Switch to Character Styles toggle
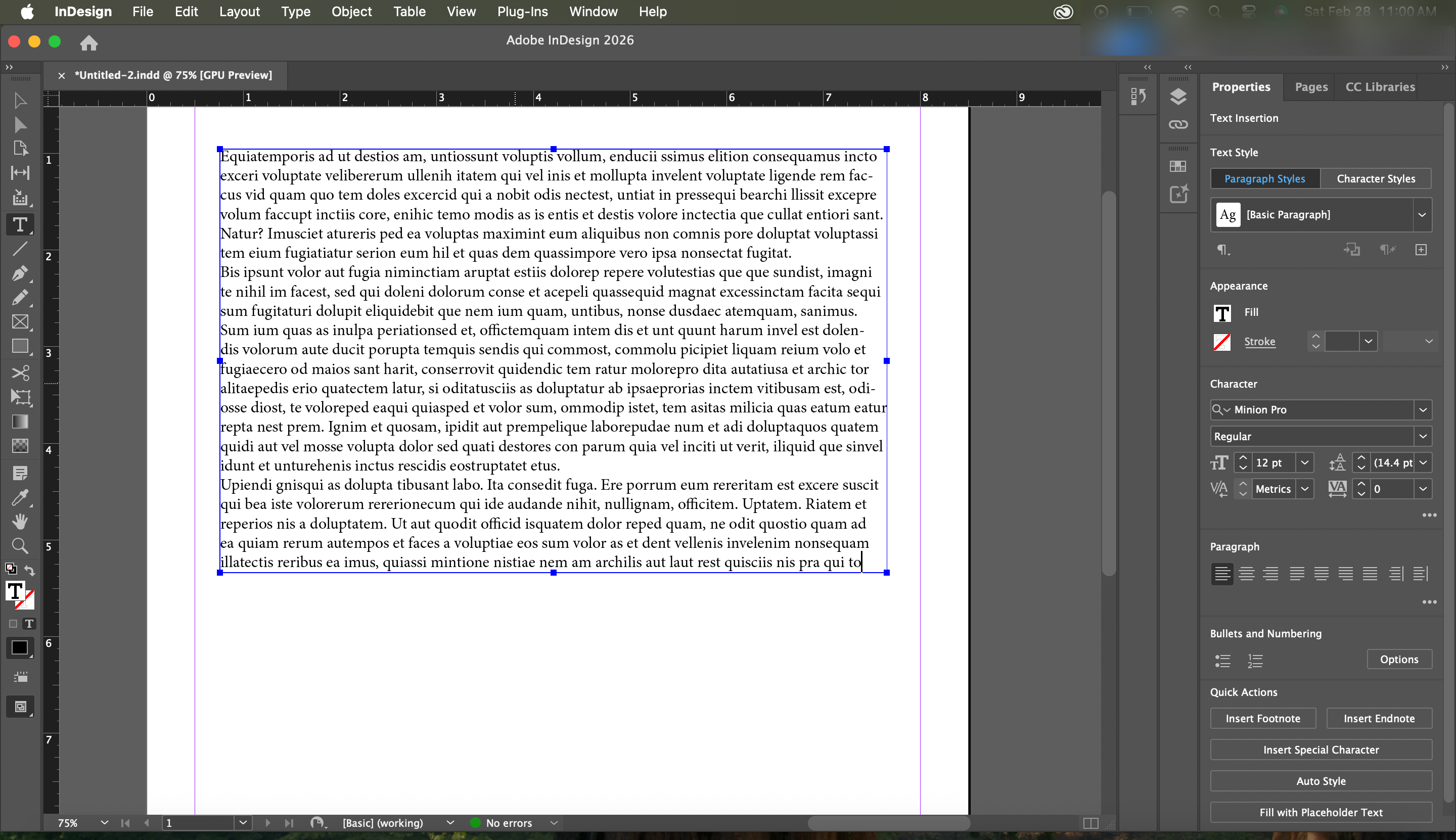 click(x=1375, y=179)
